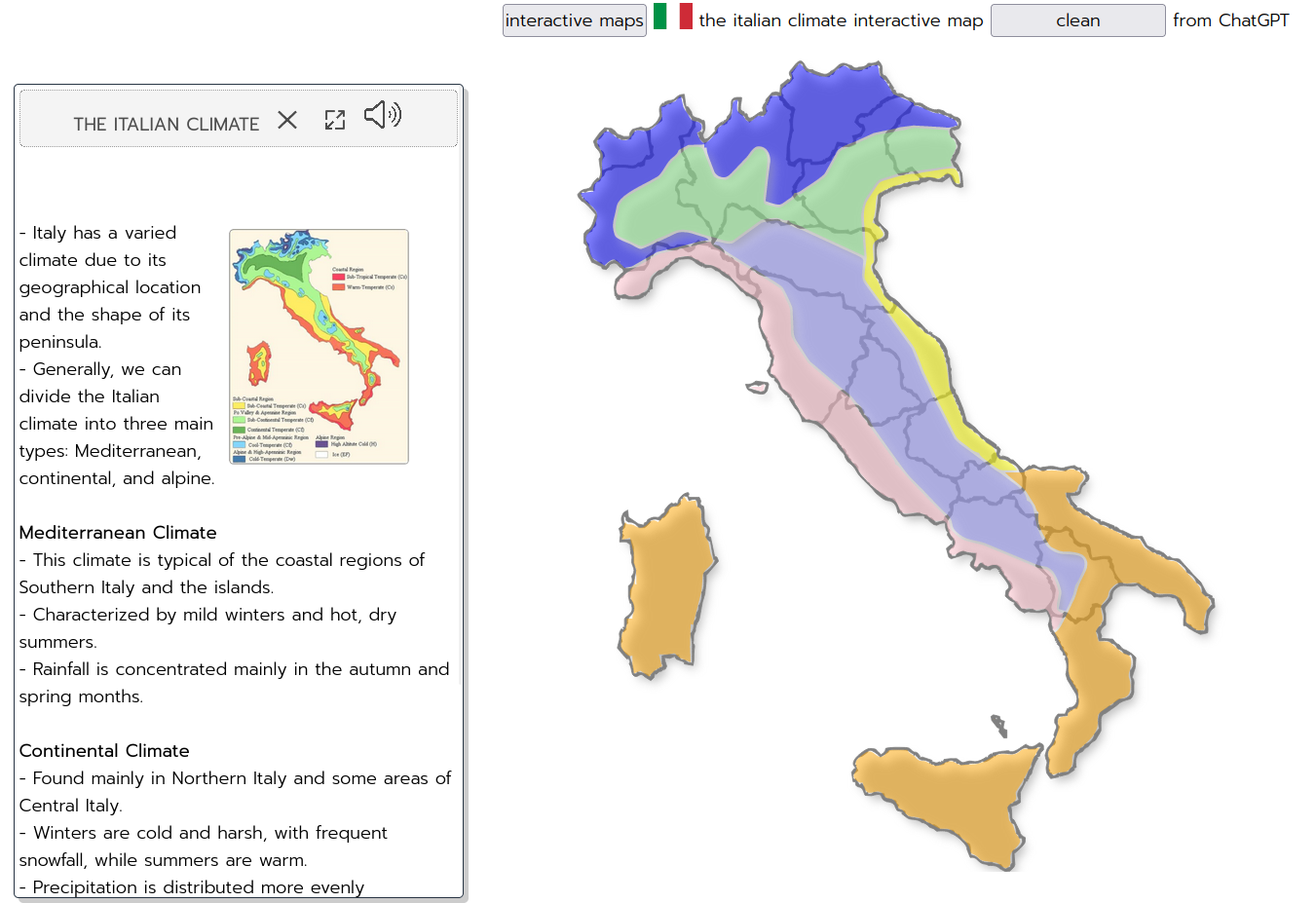
Task: Click the "Continental Climate" heading
Action: pyautogui.click(x=104, y=751)
